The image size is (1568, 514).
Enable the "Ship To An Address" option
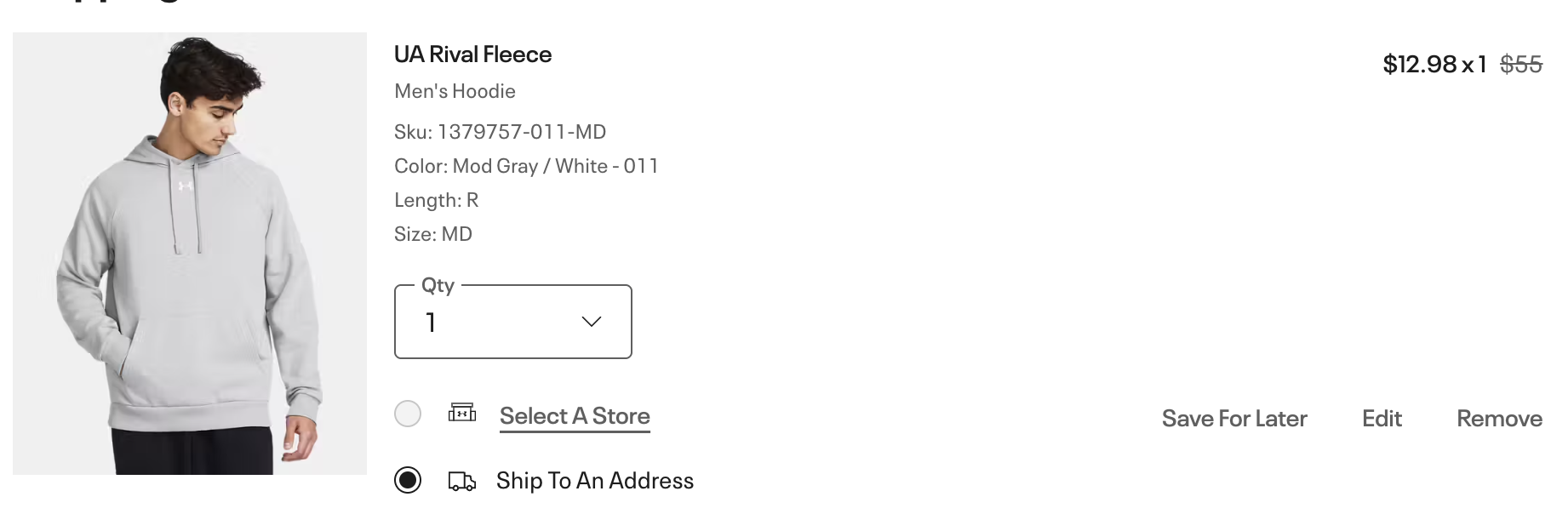409,480
